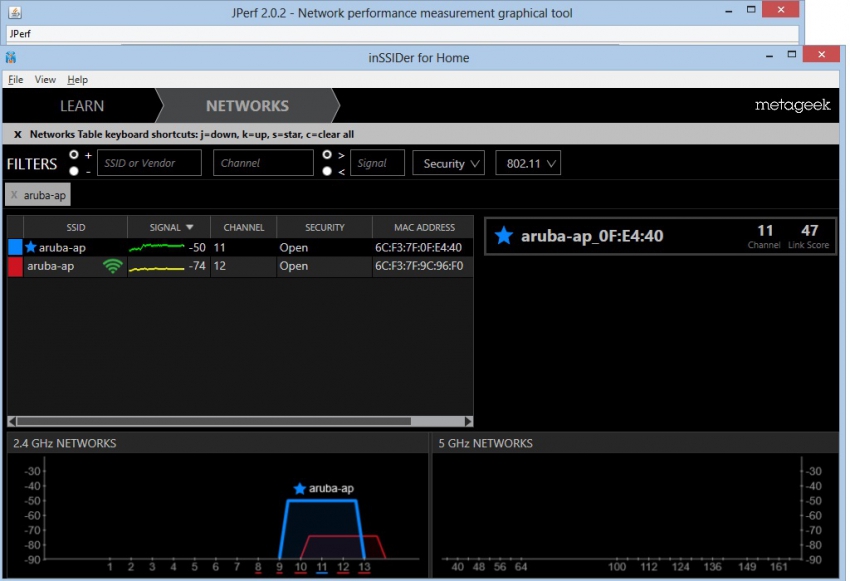Click the green Wi-Fi connected icon
Viewport: 850px width, 581px height.
[113, 266]
